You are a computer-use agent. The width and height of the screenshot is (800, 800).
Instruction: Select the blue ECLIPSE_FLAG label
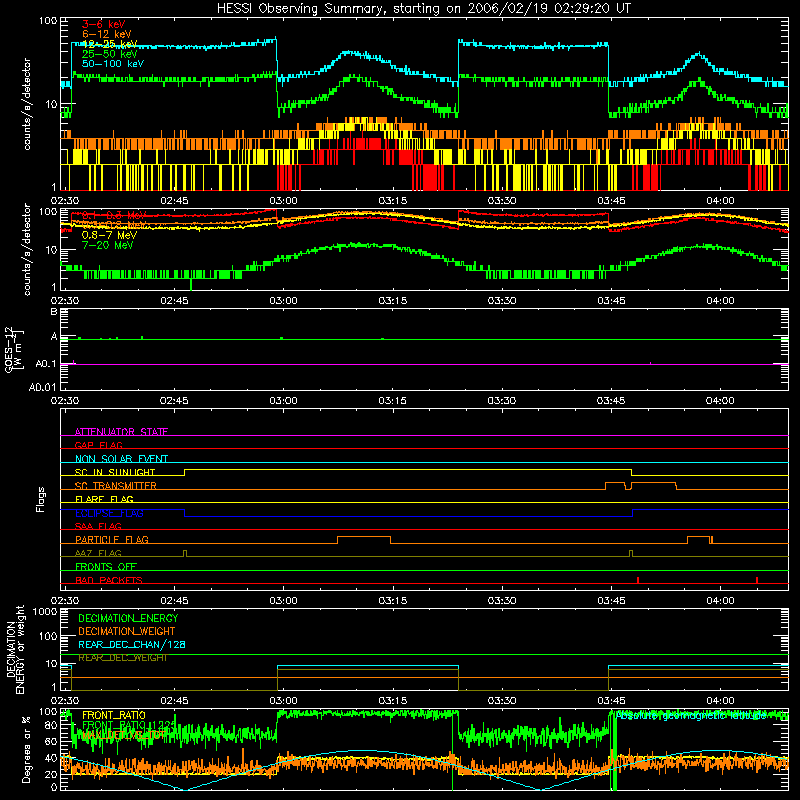point(109,513)
